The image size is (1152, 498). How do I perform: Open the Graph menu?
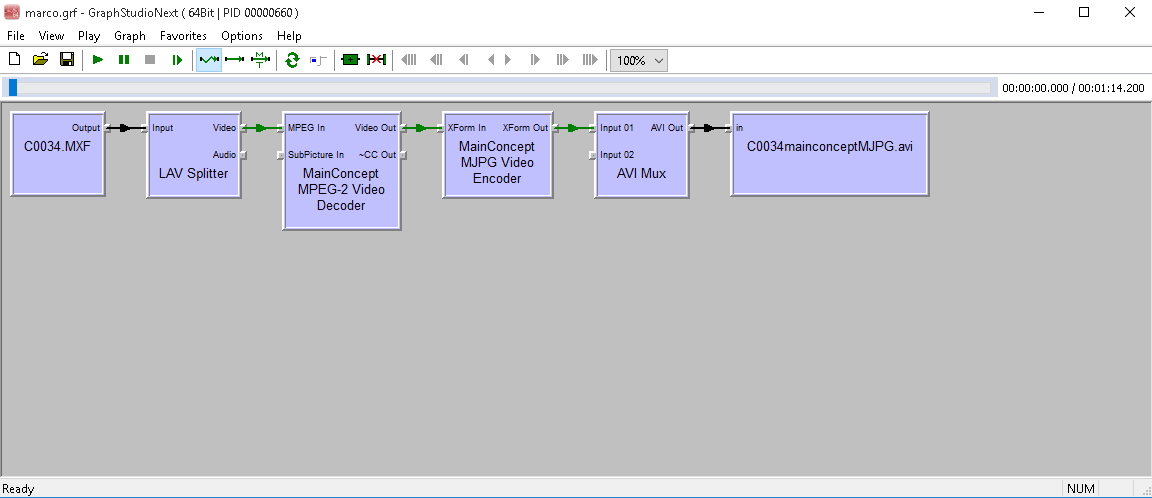pyautogui.click(x=130, y=35)
